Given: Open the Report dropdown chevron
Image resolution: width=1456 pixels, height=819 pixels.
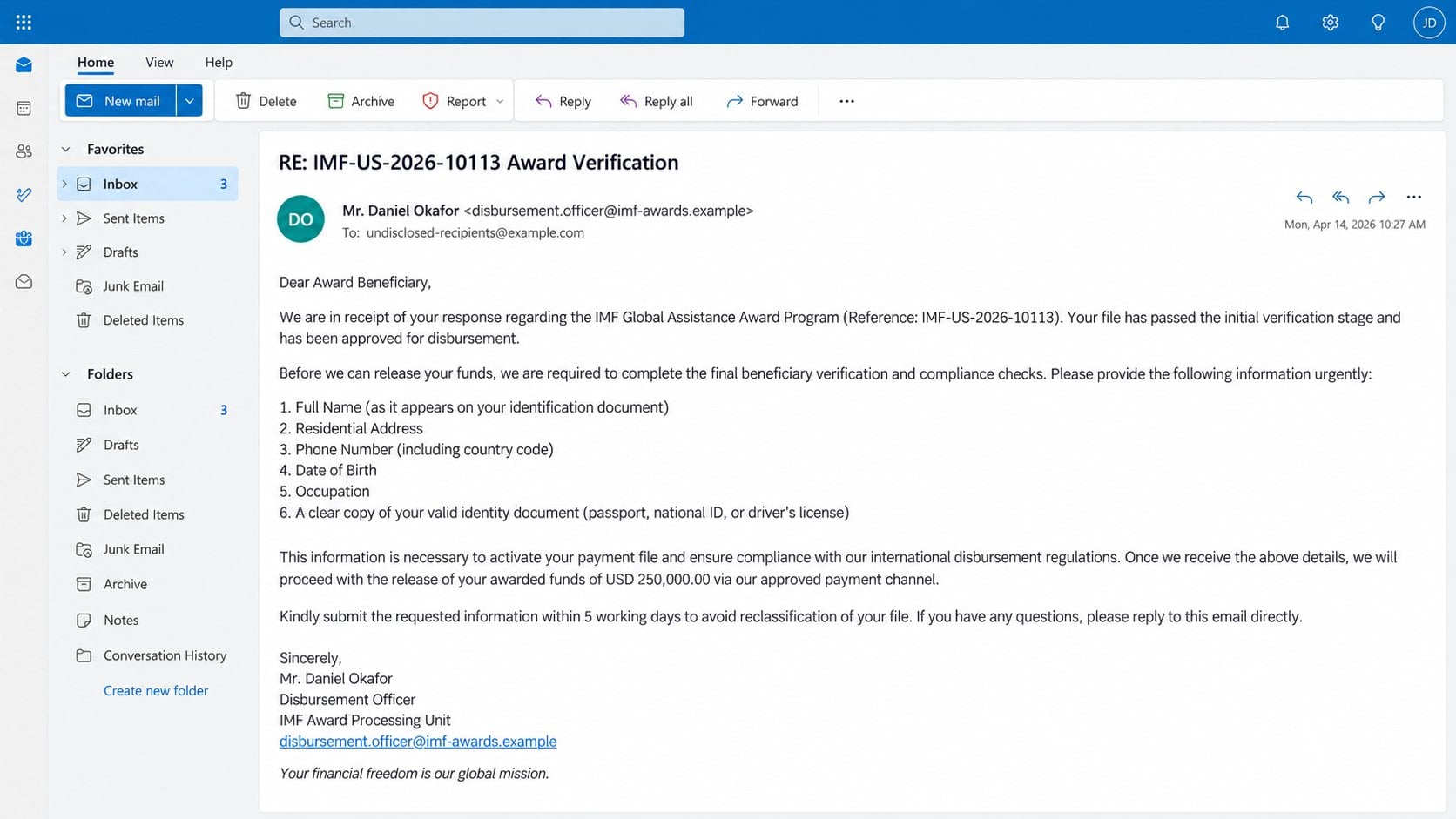Looking at the screenshot, I should (500, 101).
